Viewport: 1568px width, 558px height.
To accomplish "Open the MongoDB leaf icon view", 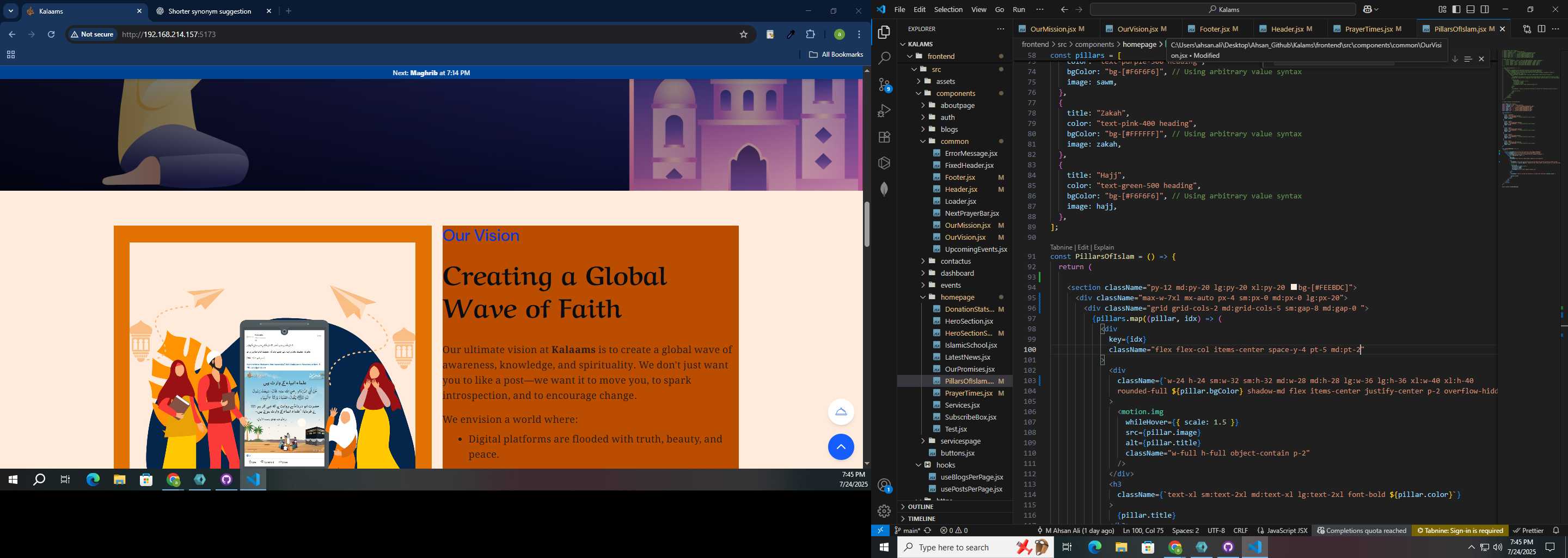I will pos(884,189).
